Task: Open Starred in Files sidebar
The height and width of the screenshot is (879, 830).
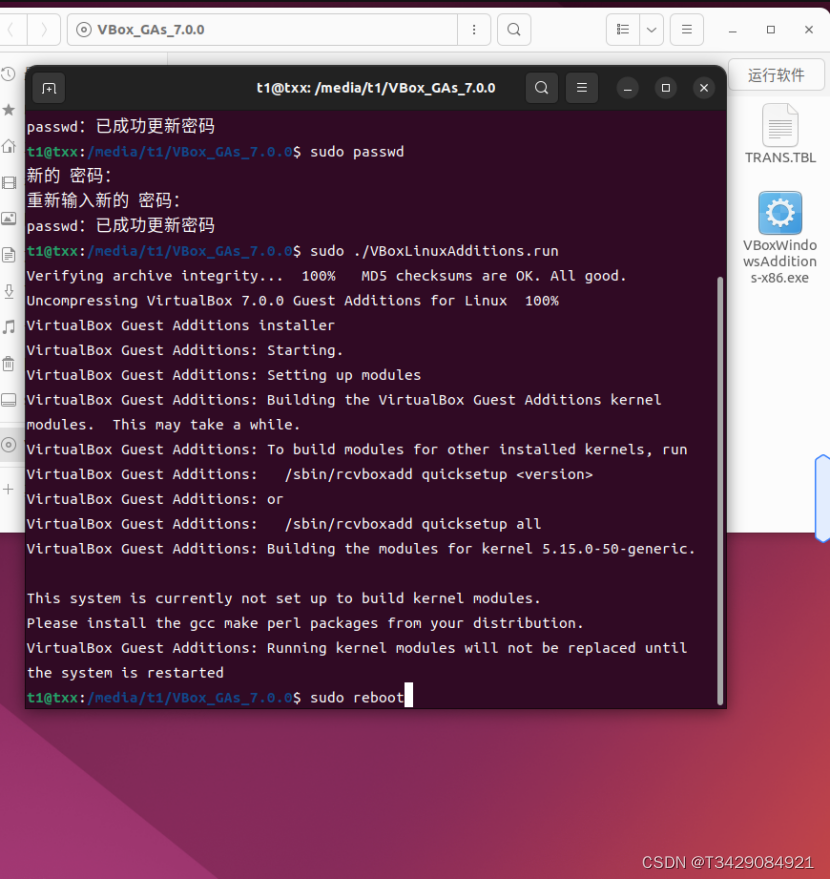Action: tap(8, 110)
